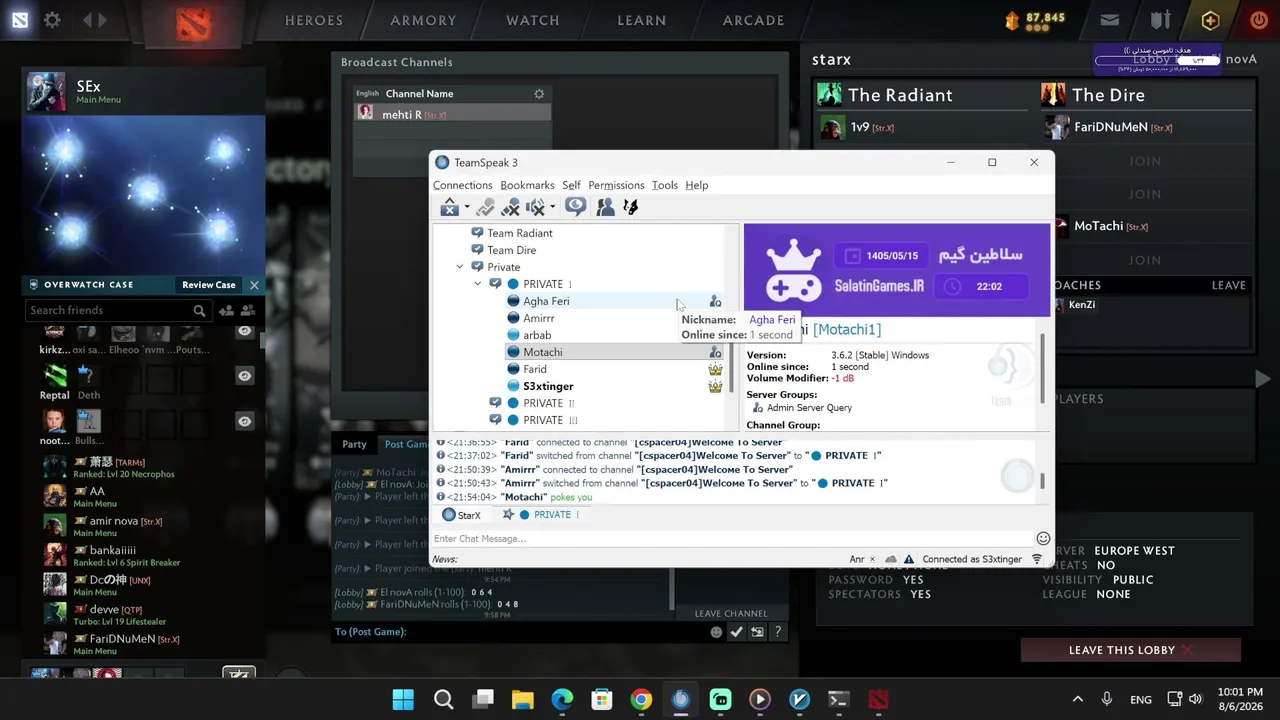The height and width of the screenshot is (720, 1280).
Task: Switch to LEARN tab in Dota
Action: [642, 20]
